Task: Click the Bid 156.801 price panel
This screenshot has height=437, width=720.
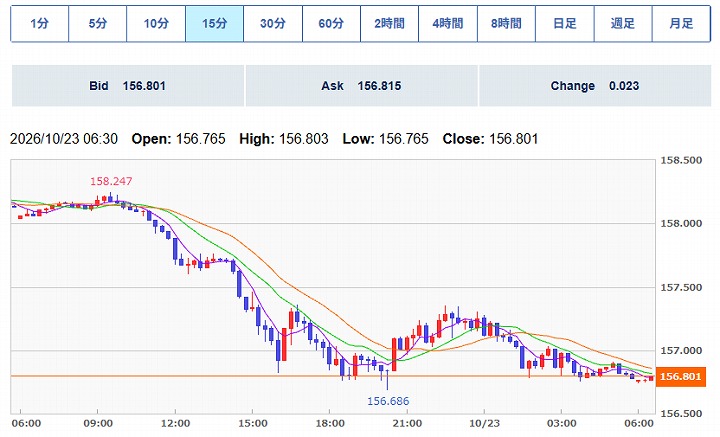Action: click(128, 86)
